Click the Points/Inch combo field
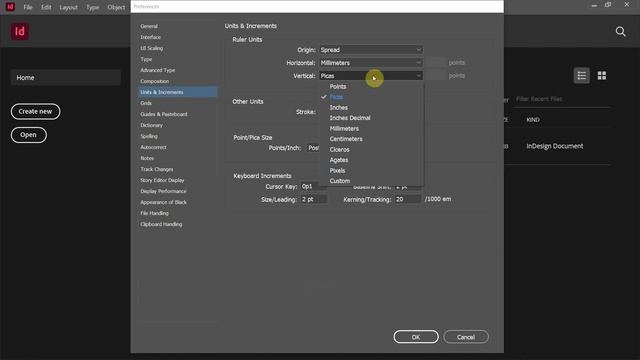The width and height of the screenshot is (640, 360). (x=313, y=148)
